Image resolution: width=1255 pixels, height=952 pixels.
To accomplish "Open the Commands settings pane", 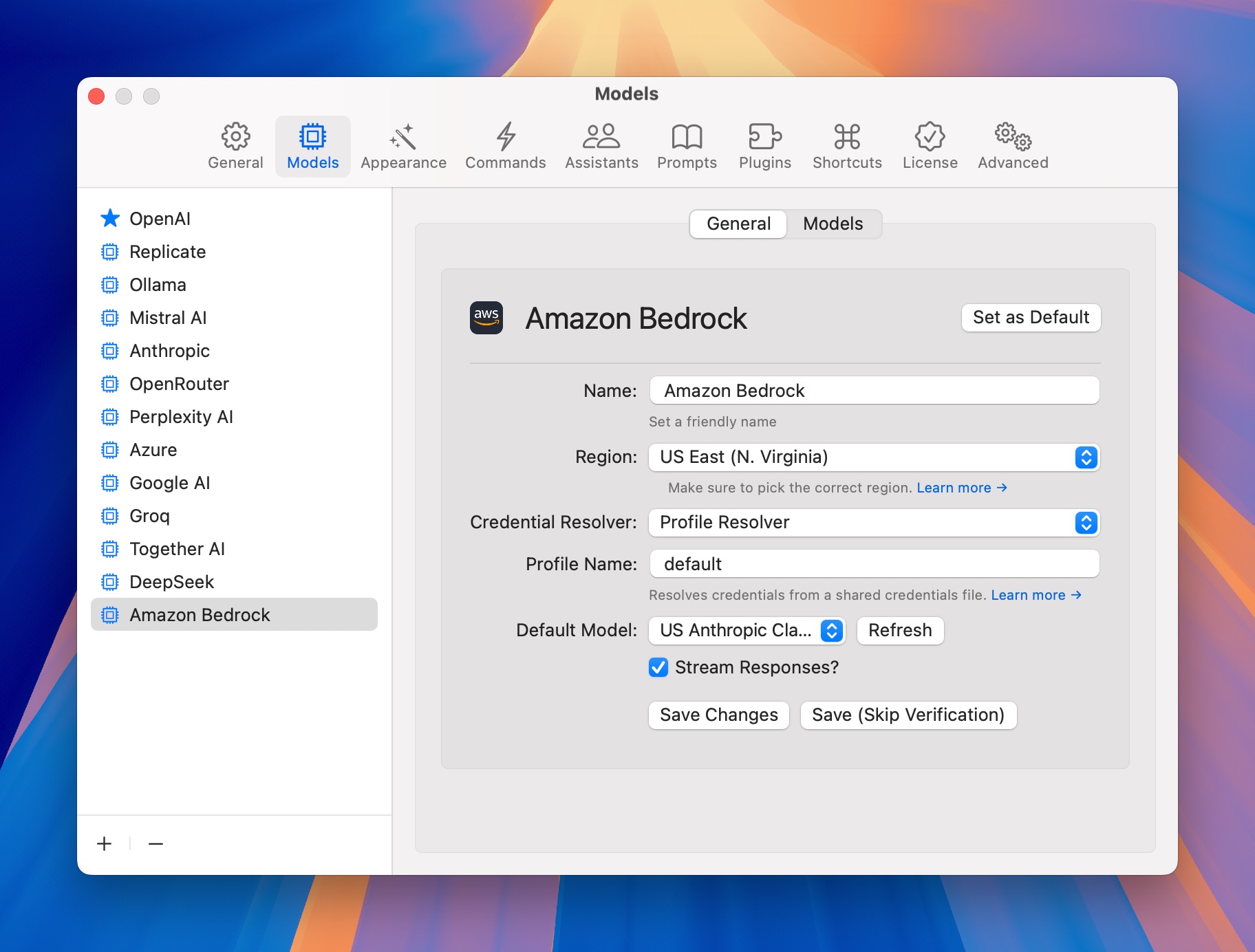I will (505, 147).
